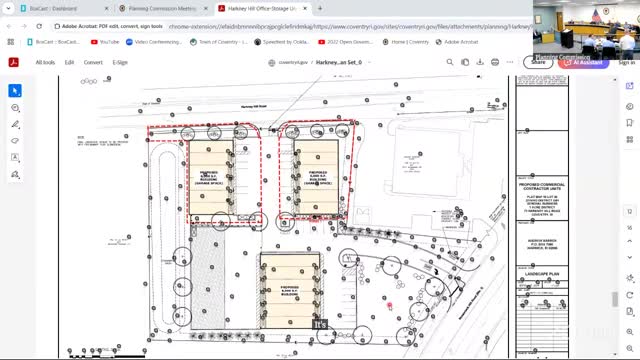The image size is (640, 360).
Task: Open the All tools menu
Action: (x=45, y=62)
